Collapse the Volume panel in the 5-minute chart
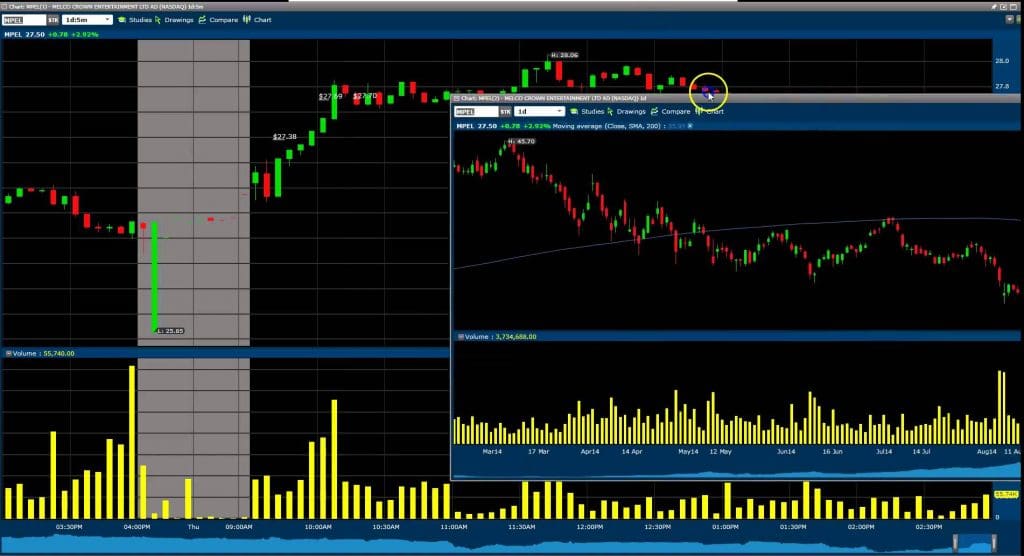 coord(8,353)
